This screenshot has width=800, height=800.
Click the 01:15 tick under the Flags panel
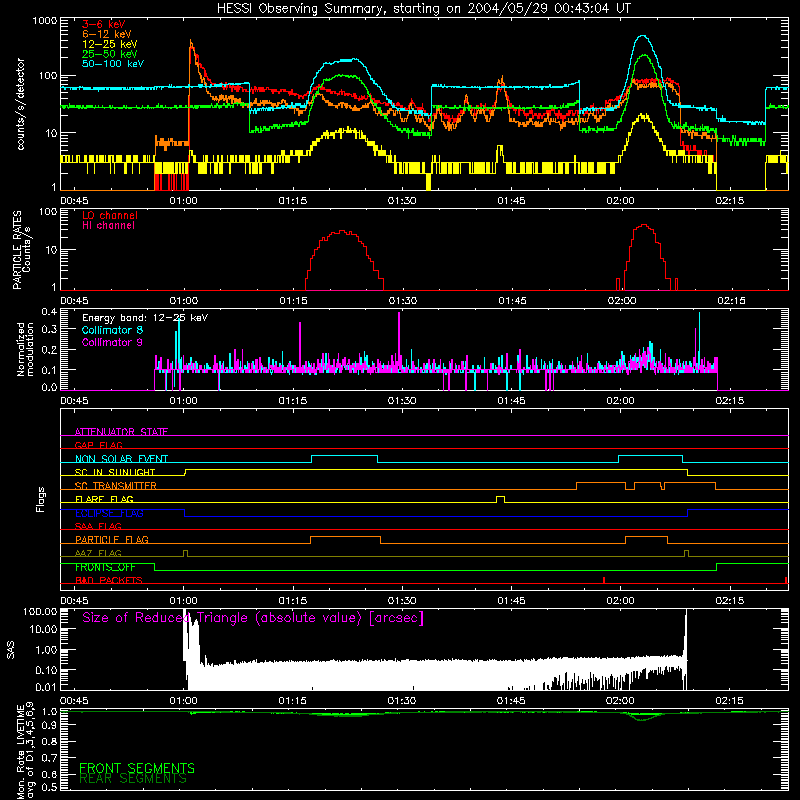click(292, 601)
